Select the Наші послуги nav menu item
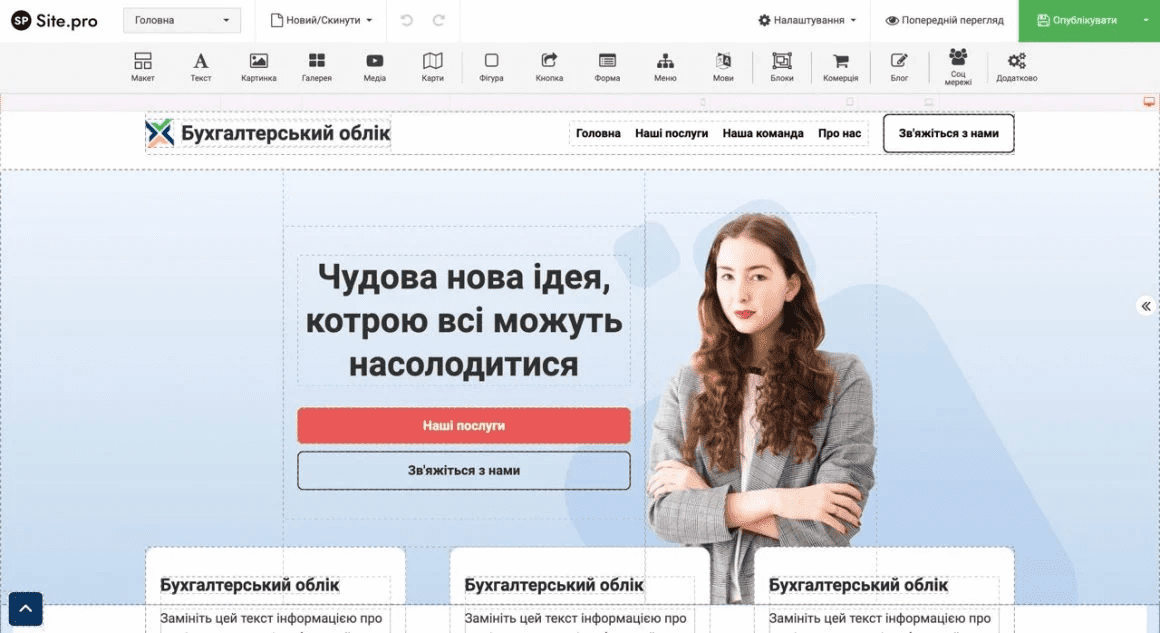 pyautogui.click(x=671, y=133)
